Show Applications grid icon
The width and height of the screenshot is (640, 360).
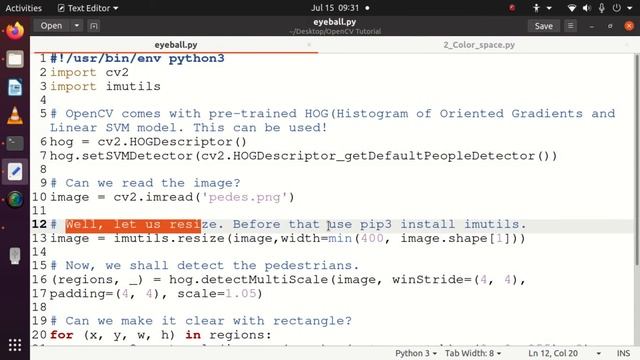15,345
